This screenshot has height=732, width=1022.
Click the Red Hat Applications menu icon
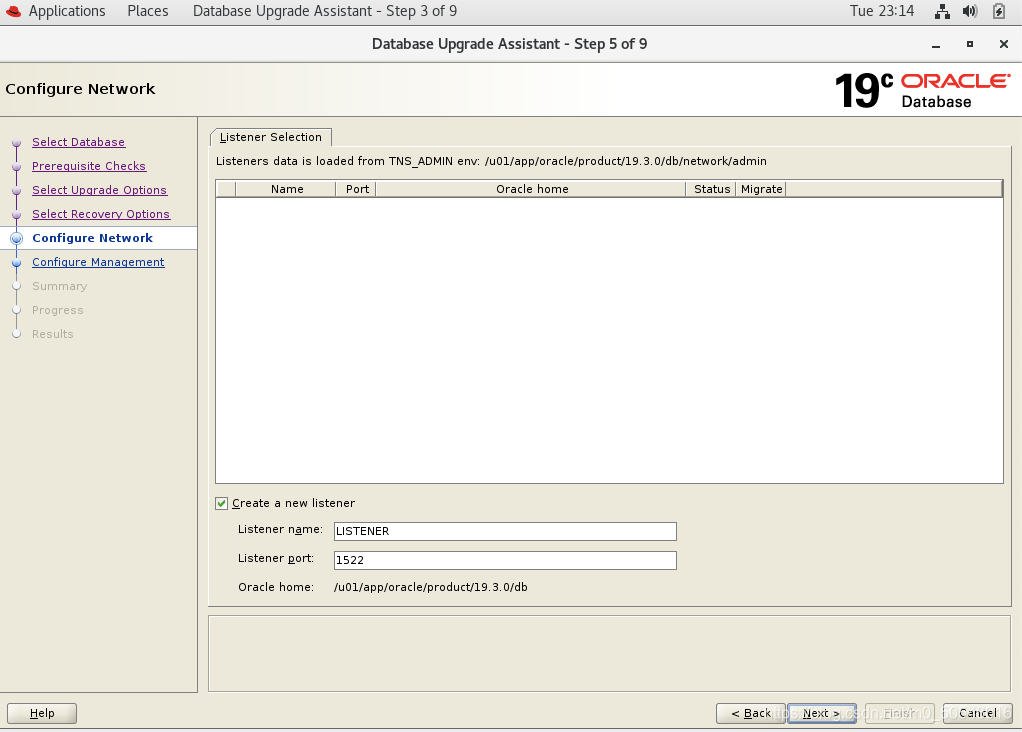click(x=13, y=11)
